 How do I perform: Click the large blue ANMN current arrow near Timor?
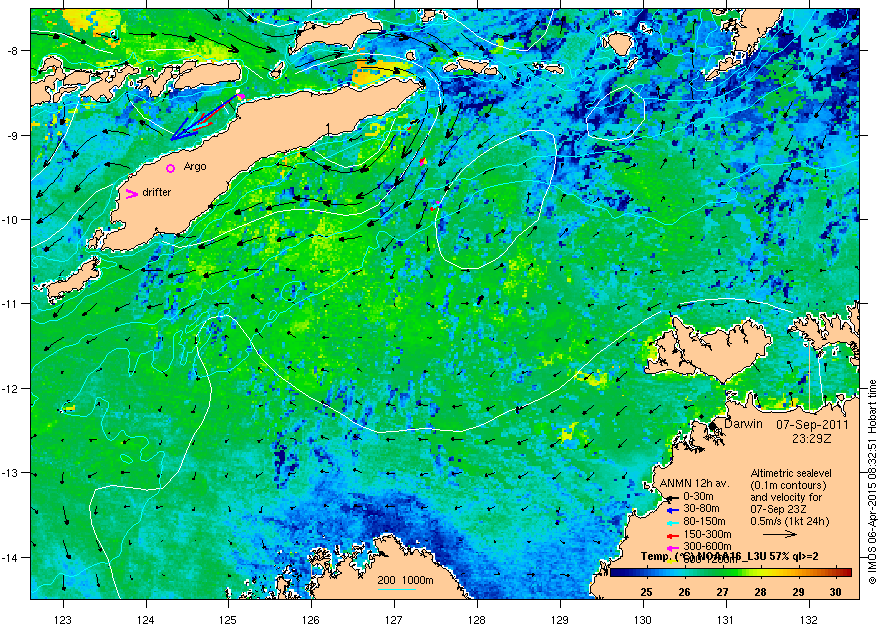click(203, 117)
